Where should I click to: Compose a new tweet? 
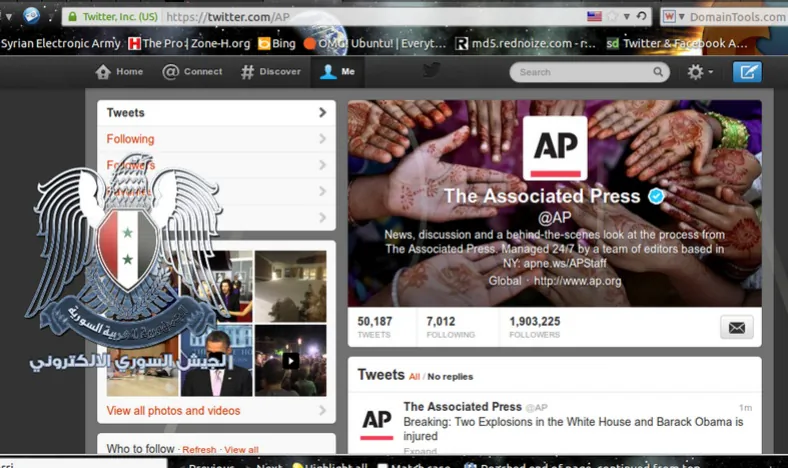point(747,72)
